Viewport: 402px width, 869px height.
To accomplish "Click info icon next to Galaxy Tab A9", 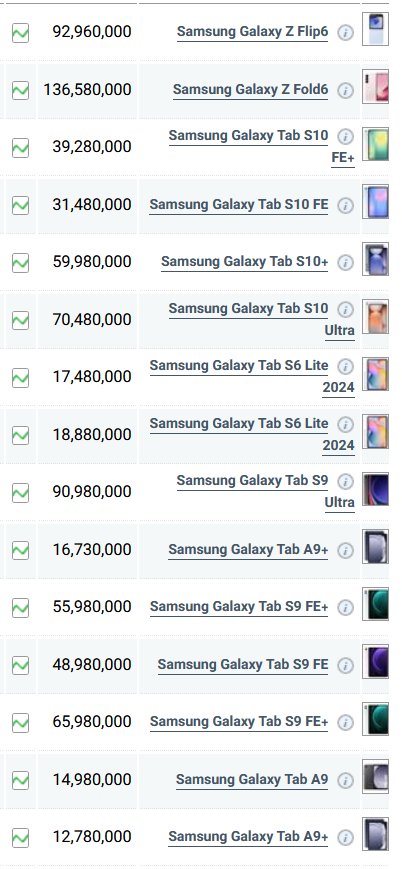I will (345, 781).
